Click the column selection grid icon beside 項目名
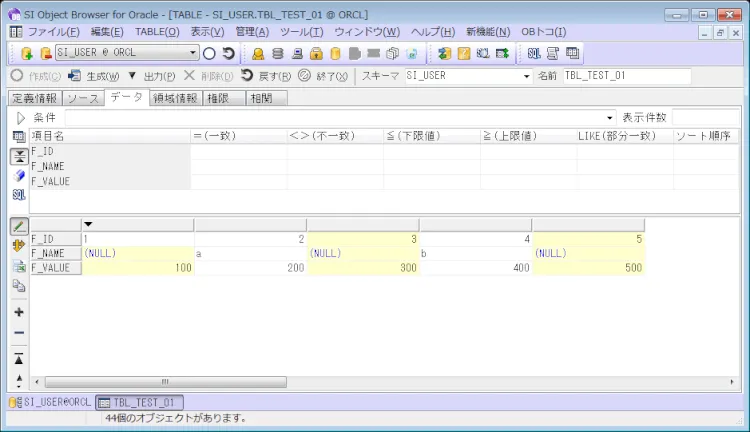This screenshot has width=750, height=432. pos(19,137)
